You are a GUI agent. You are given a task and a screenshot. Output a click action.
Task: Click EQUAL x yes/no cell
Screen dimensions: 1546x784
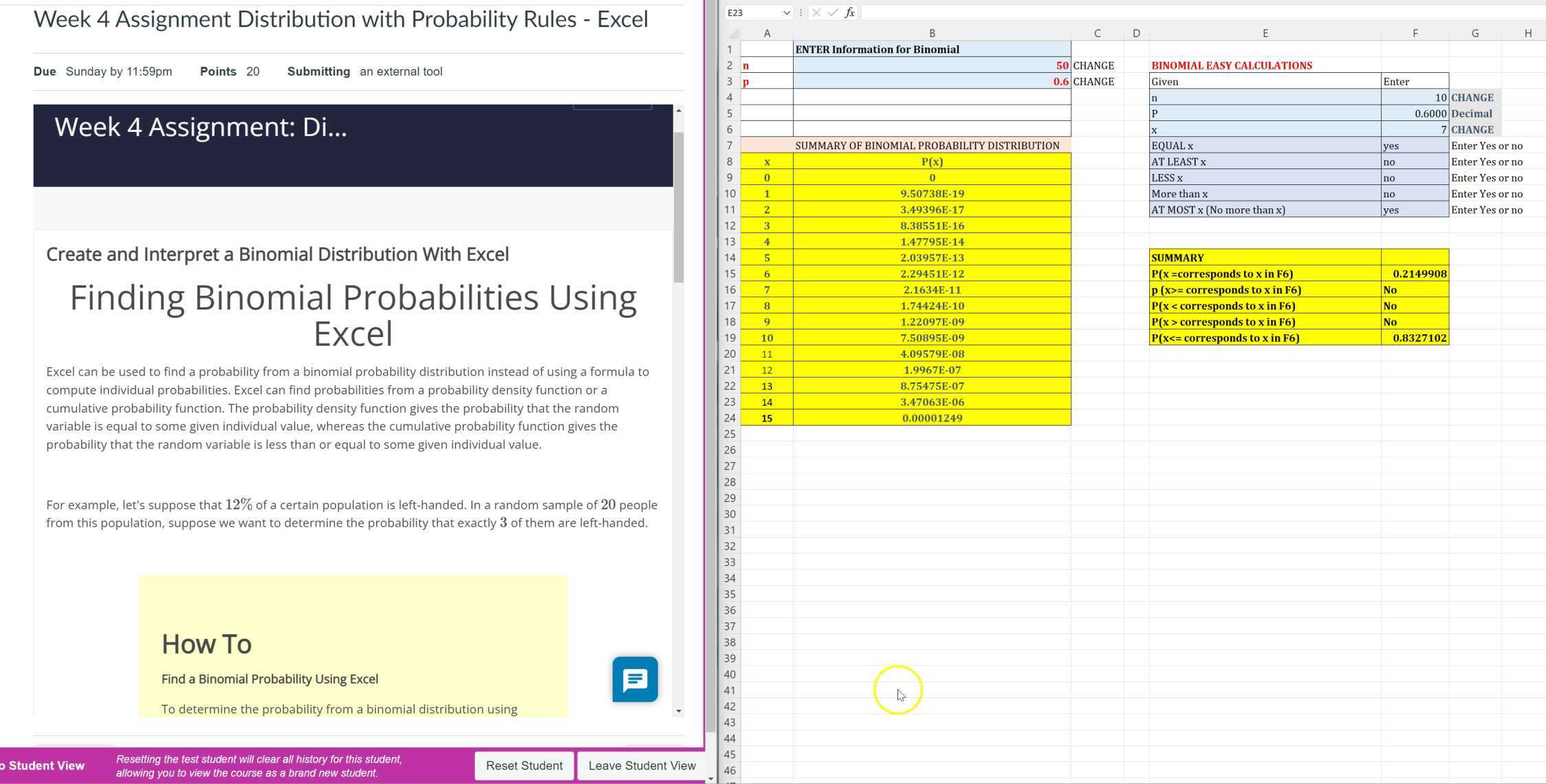(1414, 146)
